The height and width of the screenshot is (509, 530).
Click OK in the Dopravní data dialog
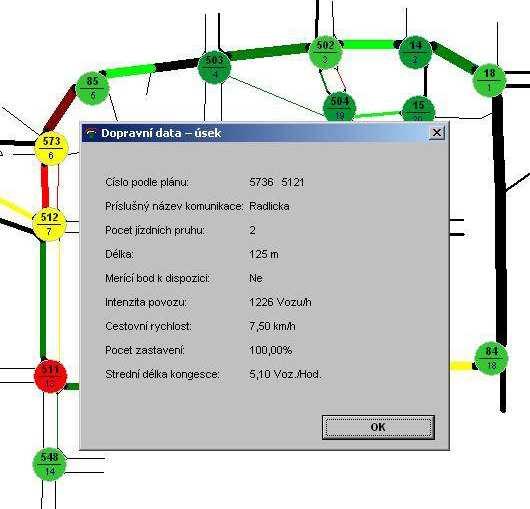tap(378, 427)
